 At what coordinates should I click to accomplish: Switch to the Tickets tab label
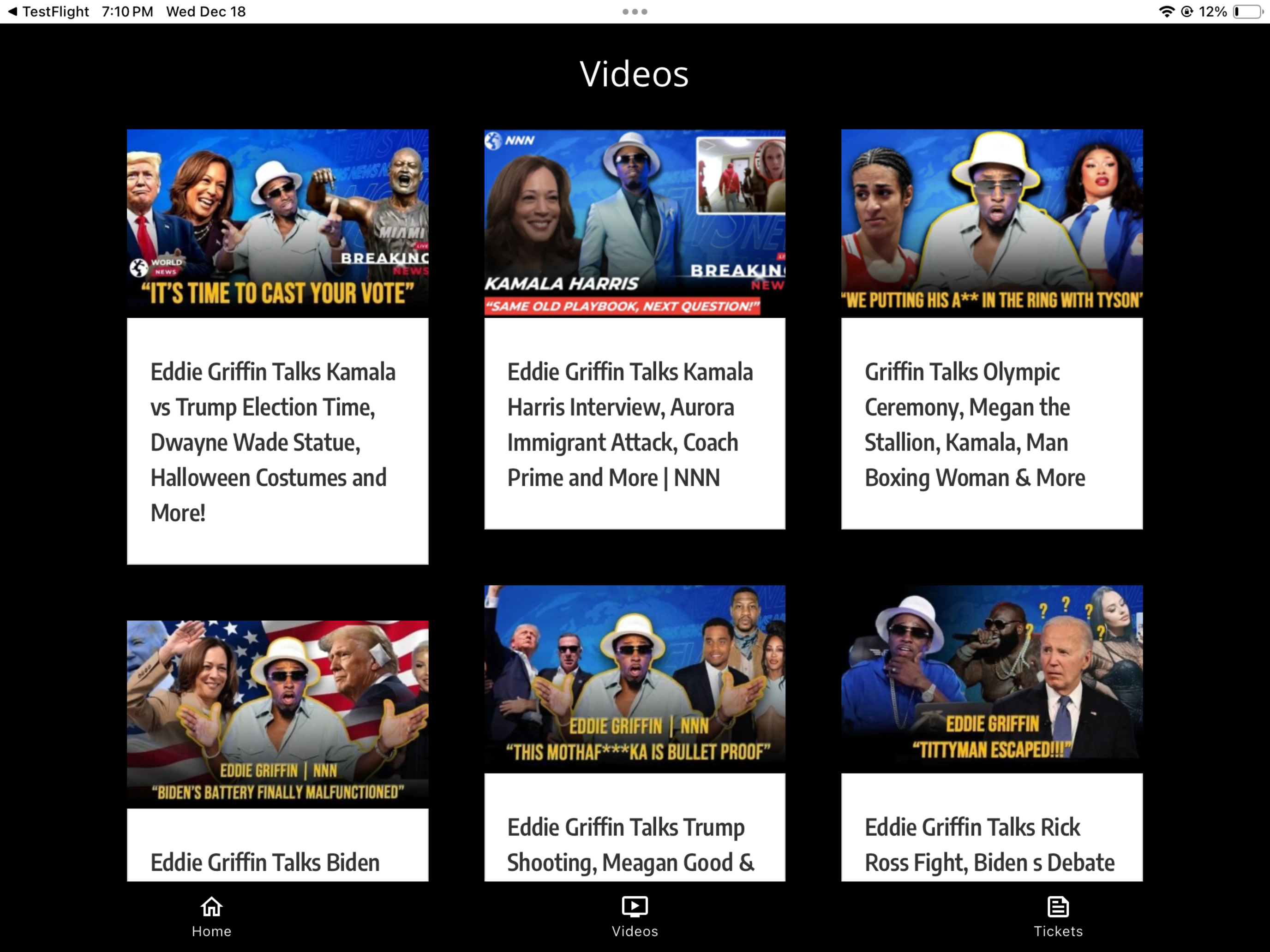(1058, 931)
